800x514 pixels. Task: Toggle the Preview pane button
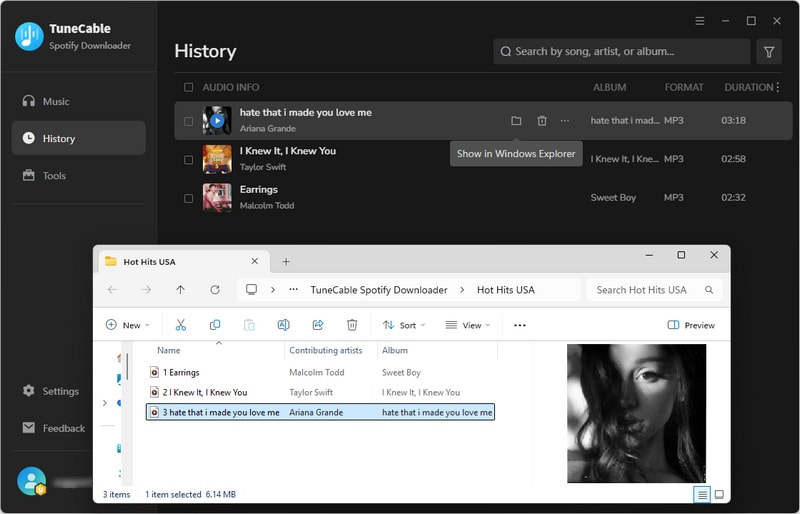pyautogui.click(x=691, y=325)
